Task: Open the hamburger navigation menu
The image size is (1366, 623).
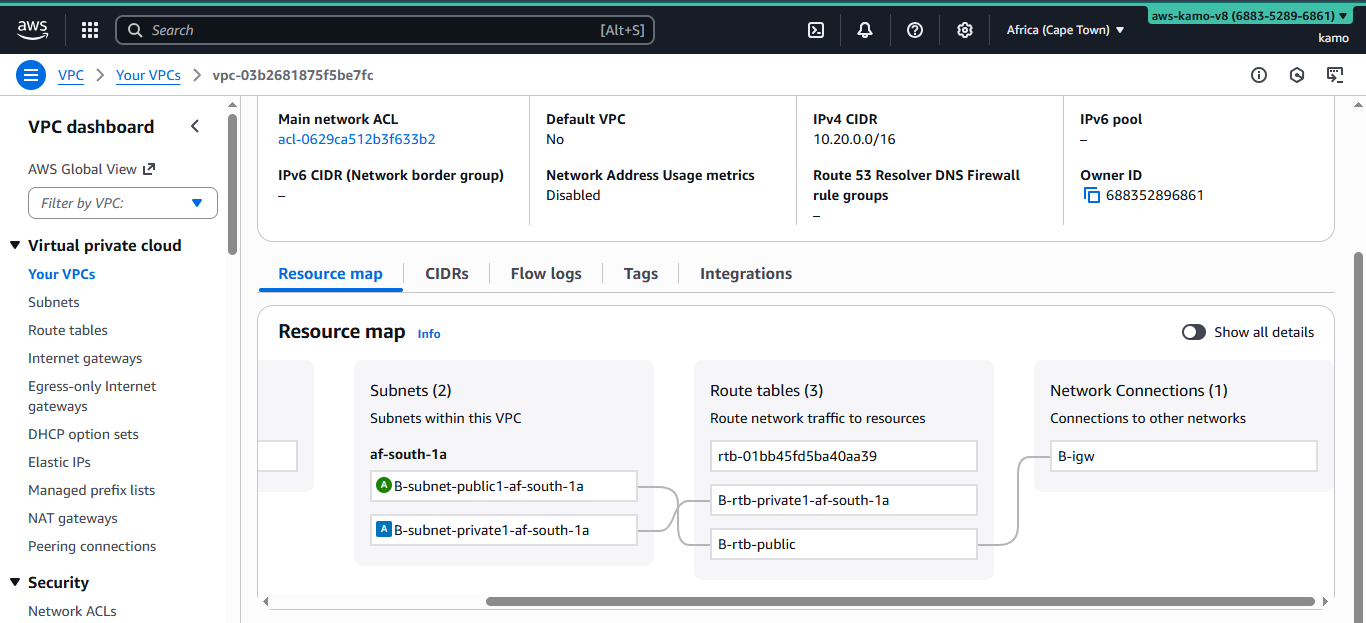Action: click(x=31, y=75)
